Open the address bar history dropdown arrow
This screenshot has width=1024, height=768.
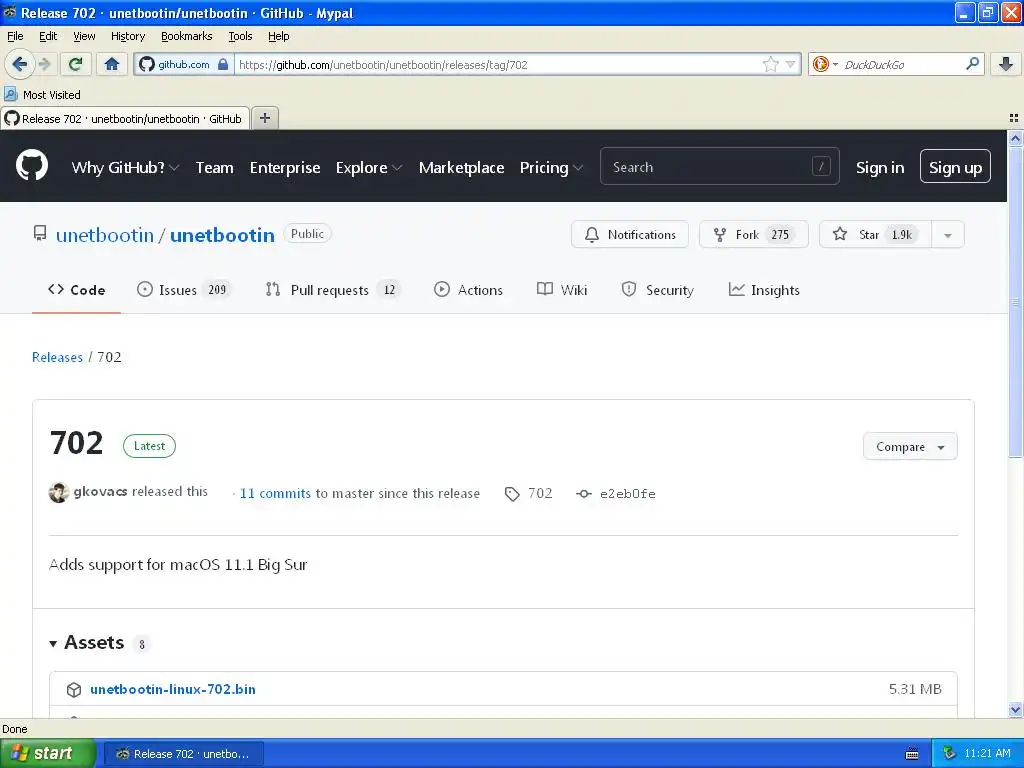(790, 64)
